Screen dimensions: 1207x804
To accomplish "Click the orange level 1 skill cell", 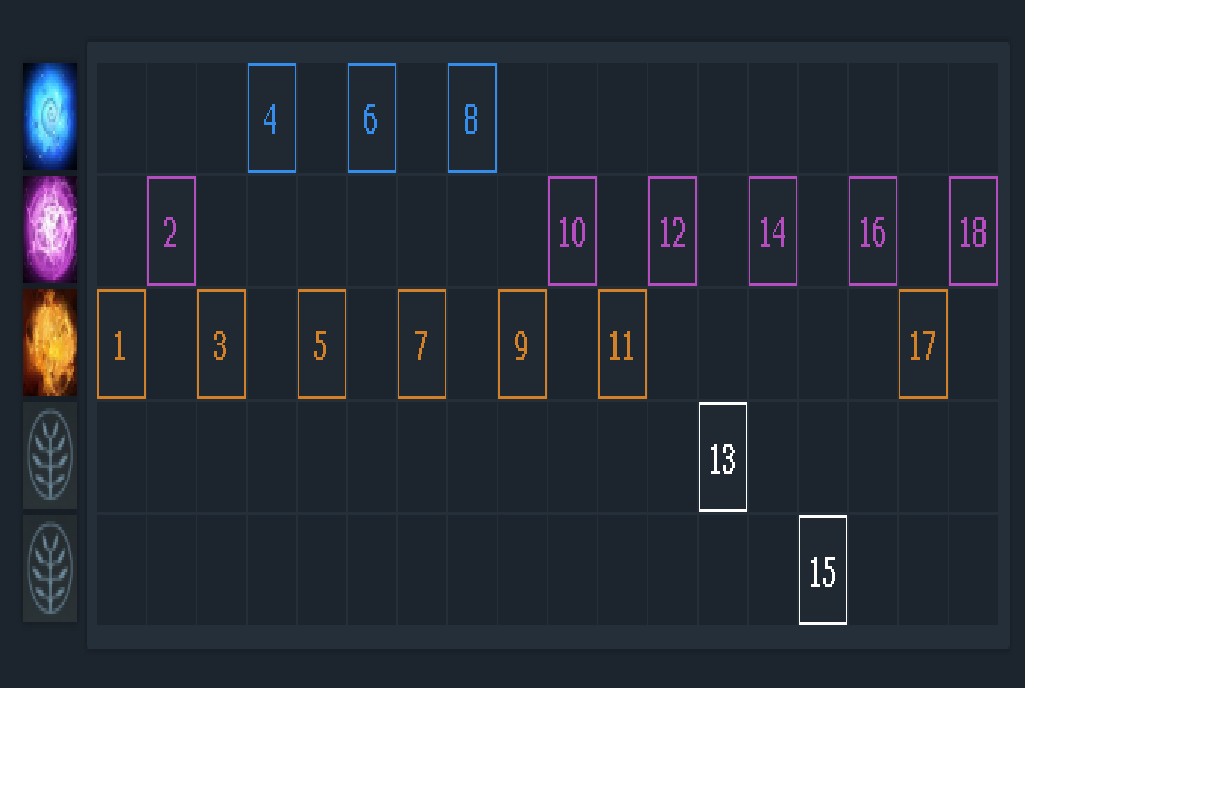I will click(121, 344).
